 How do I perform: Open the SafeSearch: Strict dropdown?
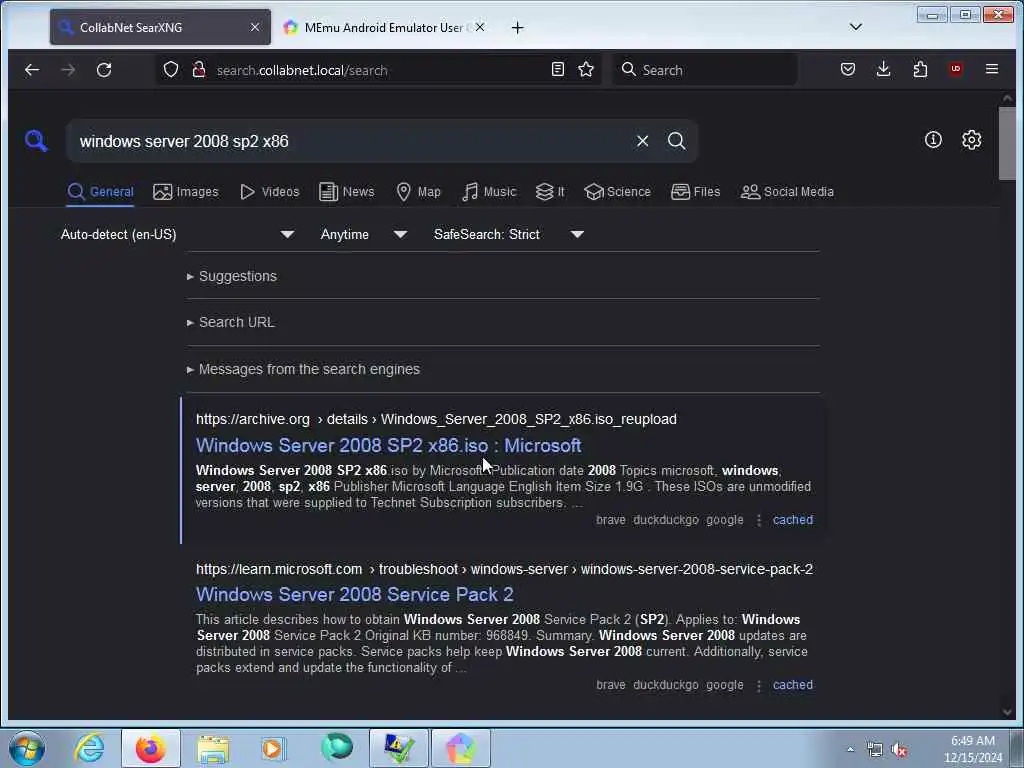point(509,234)
